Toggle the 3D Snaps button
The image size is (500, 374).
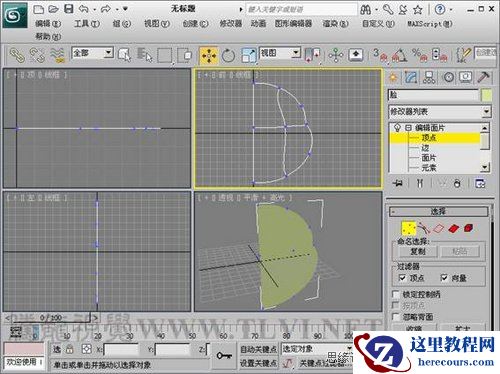click(x=380, y=55)
